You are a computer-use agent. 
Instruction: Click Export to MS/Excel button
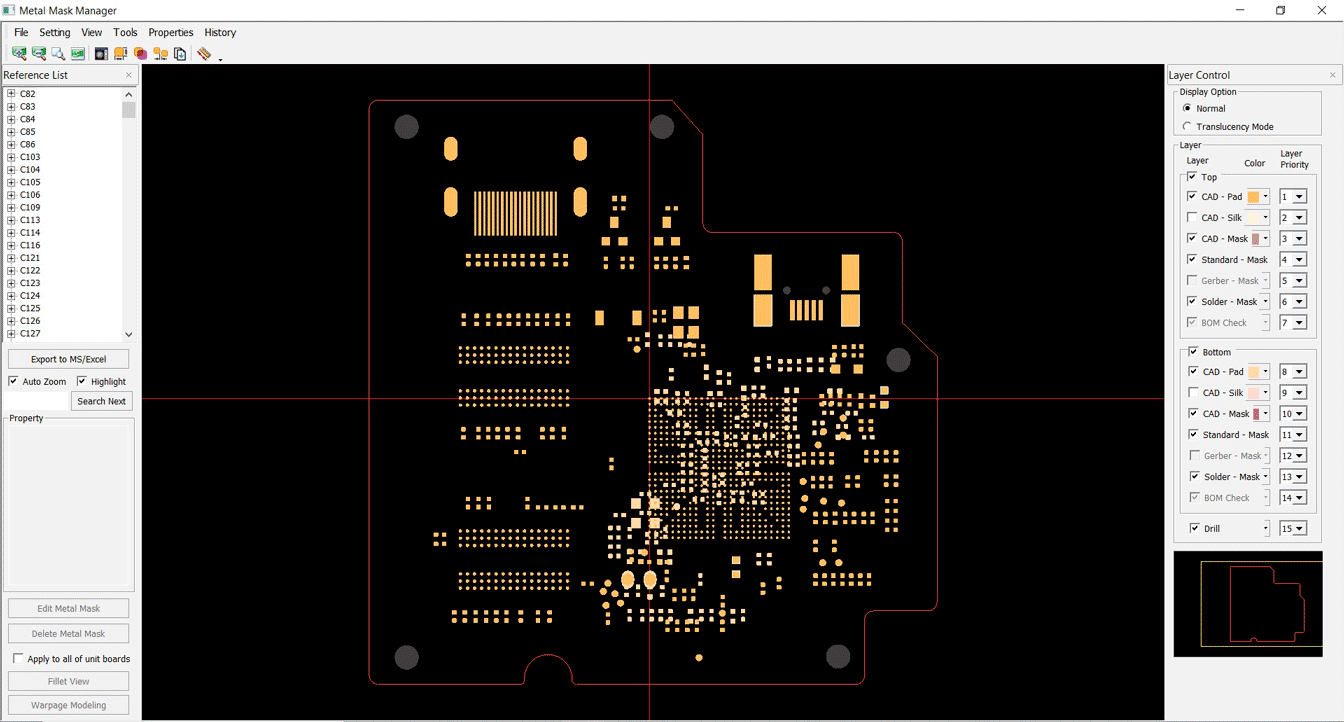click(x=68, y=359)
